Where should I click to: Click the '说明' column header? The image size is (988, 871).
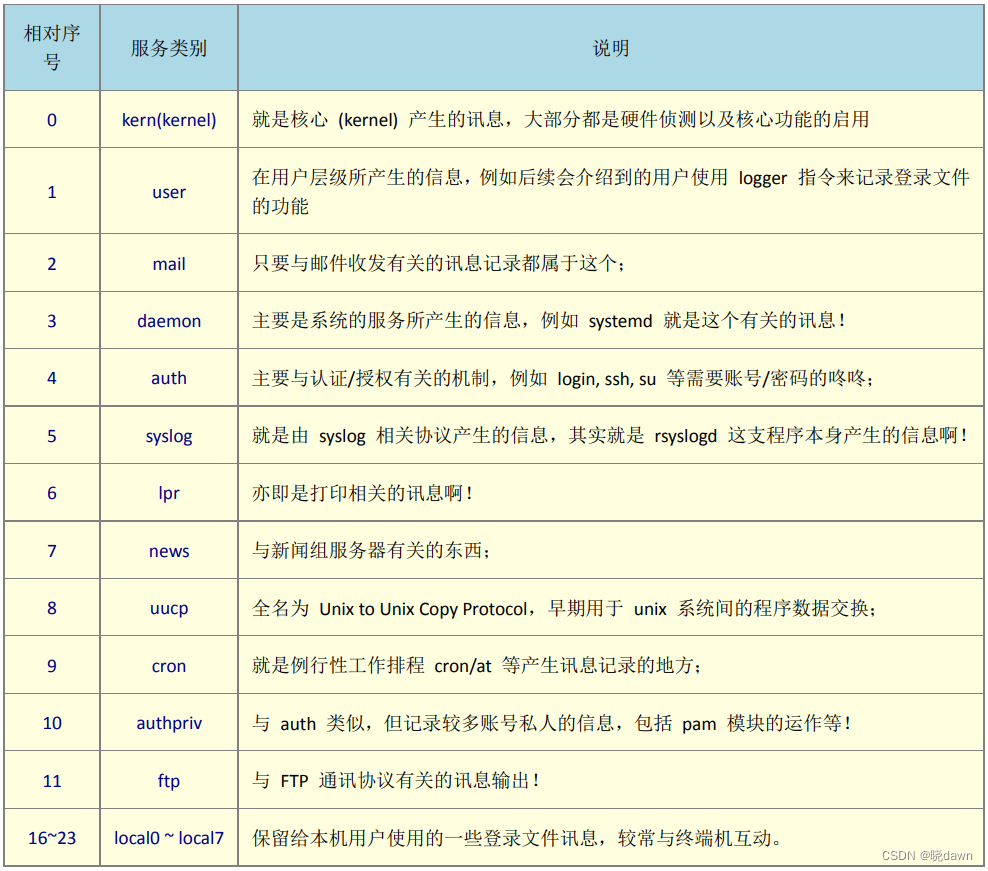(x=611, y=47)
